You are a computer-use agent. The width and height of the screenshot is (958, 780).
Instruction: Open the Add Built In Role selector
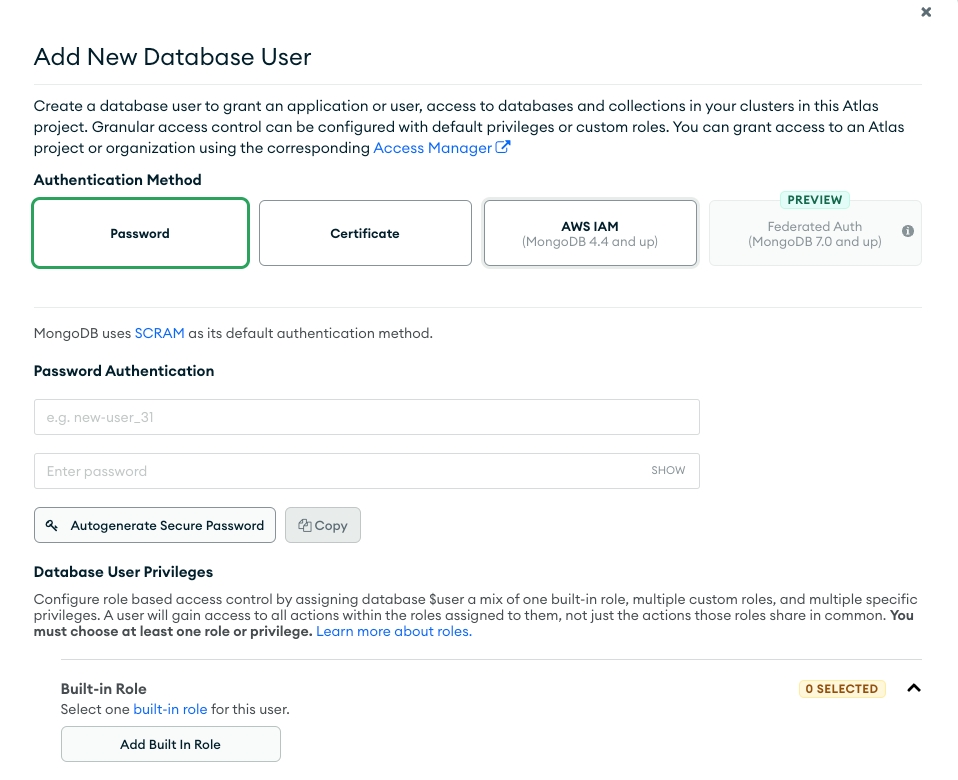click(x=170, y=744)
